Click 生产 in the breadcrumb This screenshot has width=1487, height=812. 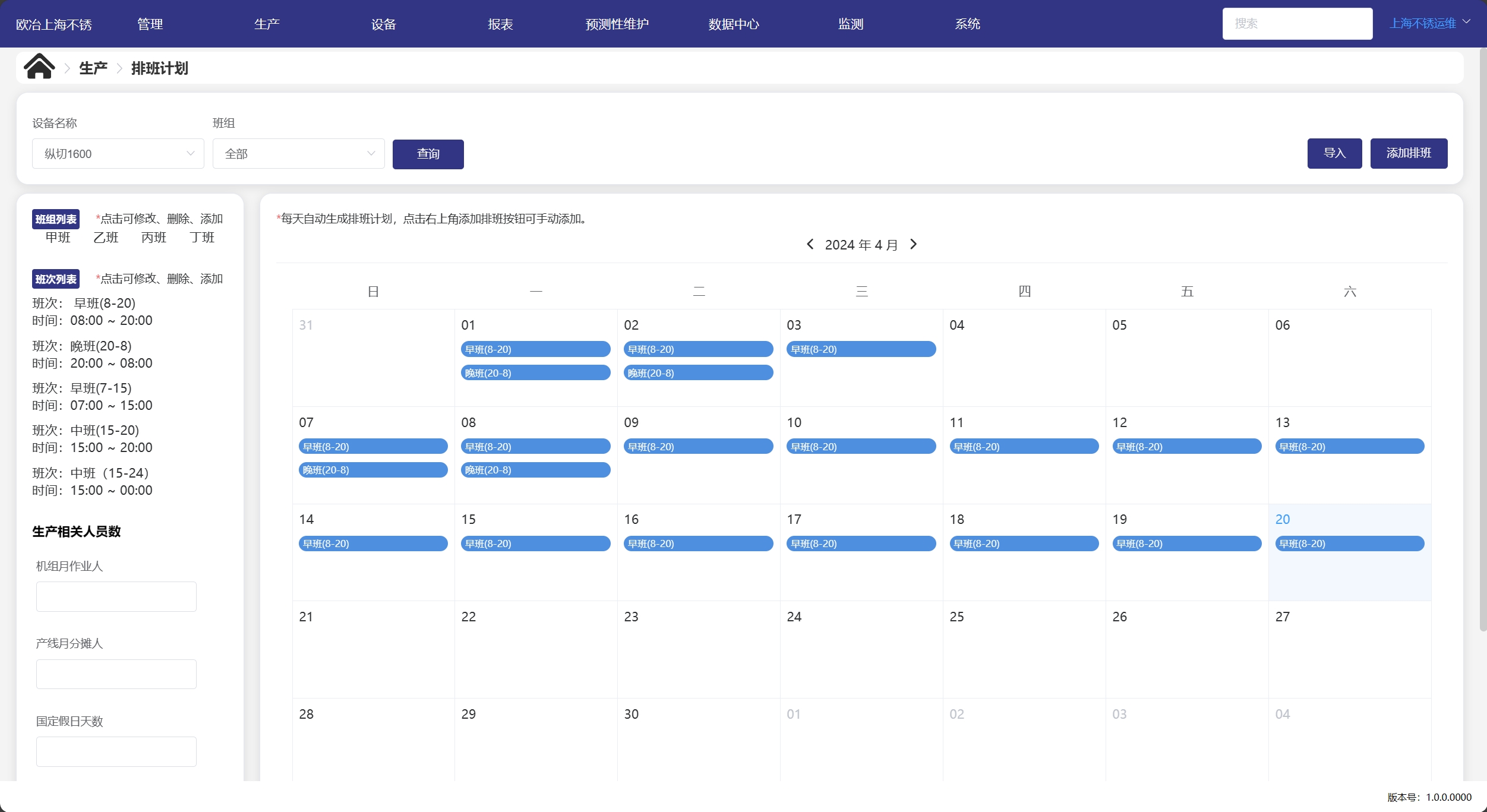tap(93, 68)
